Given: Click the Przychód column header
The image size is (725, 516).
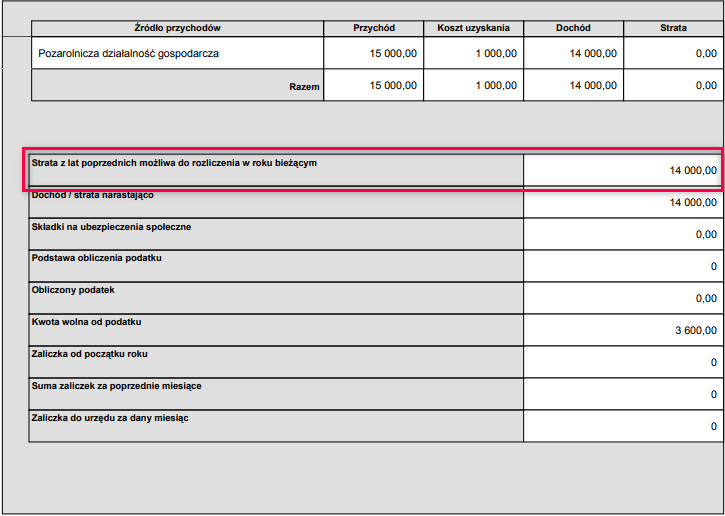Looking at the screenshot, I should [374, 28].
